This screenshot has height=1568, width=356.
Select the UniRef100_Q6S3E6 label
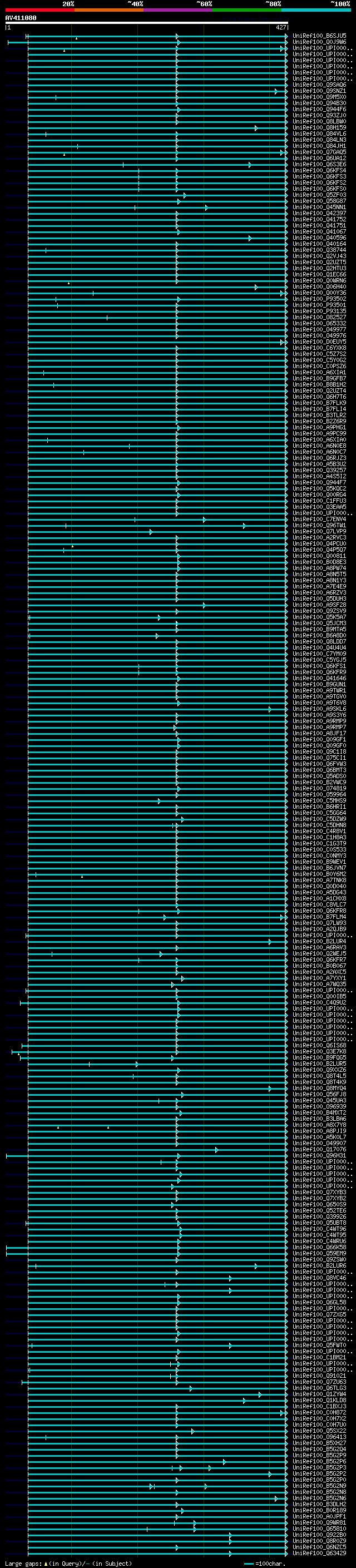(319, 164)
